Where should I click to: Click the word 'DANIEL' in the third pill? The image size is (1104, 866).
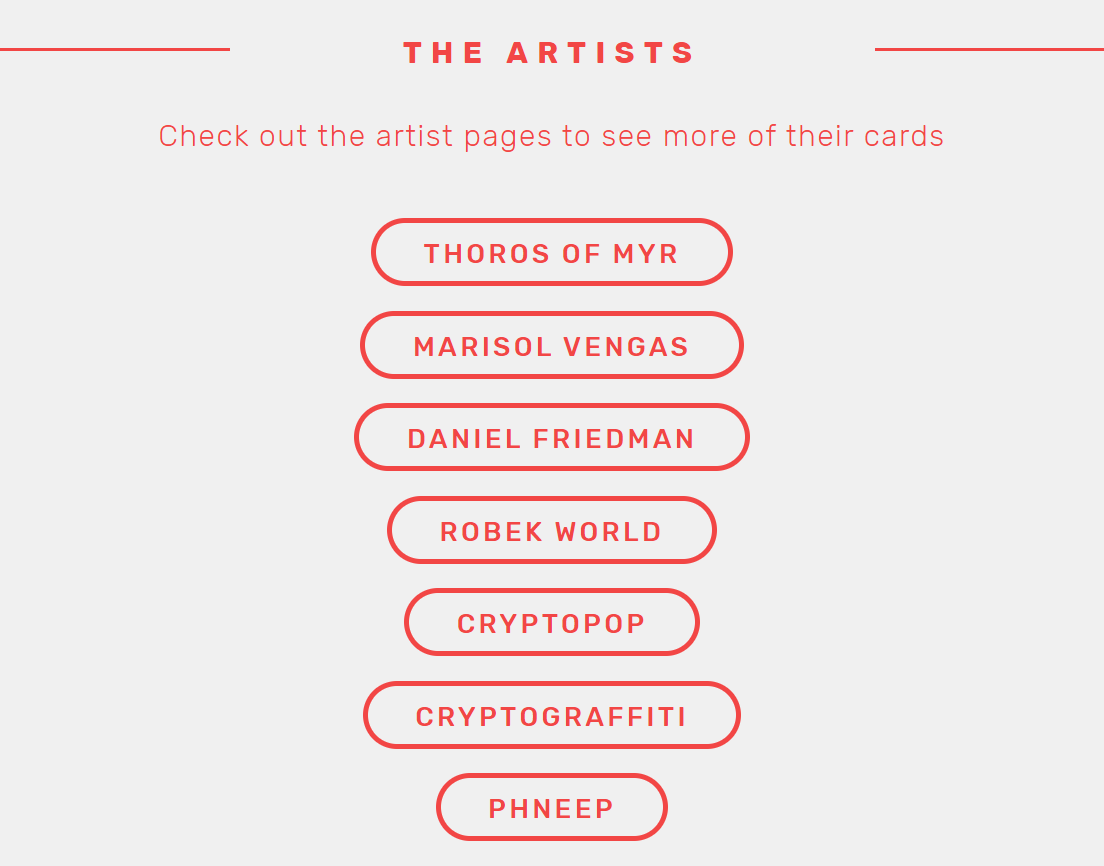[464, 439]
